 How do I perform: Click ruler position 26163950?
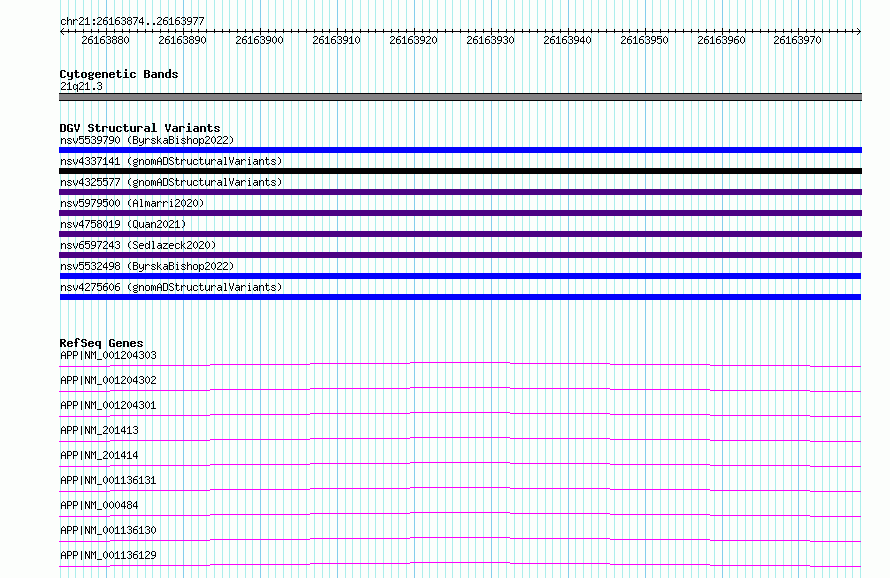[644, 40]
